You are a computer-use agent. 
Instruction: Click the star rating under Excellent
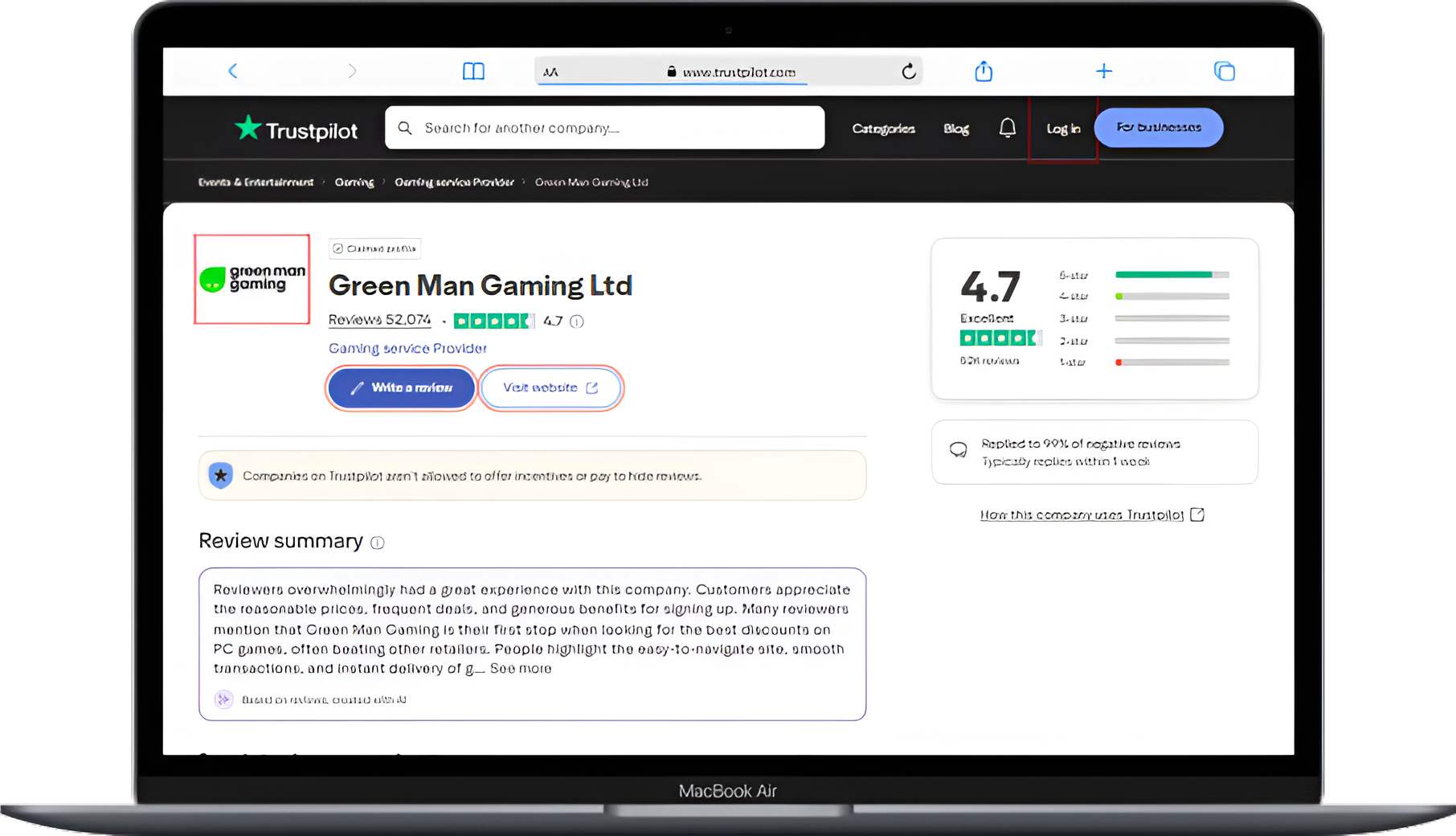click(x=1001, y=338)
